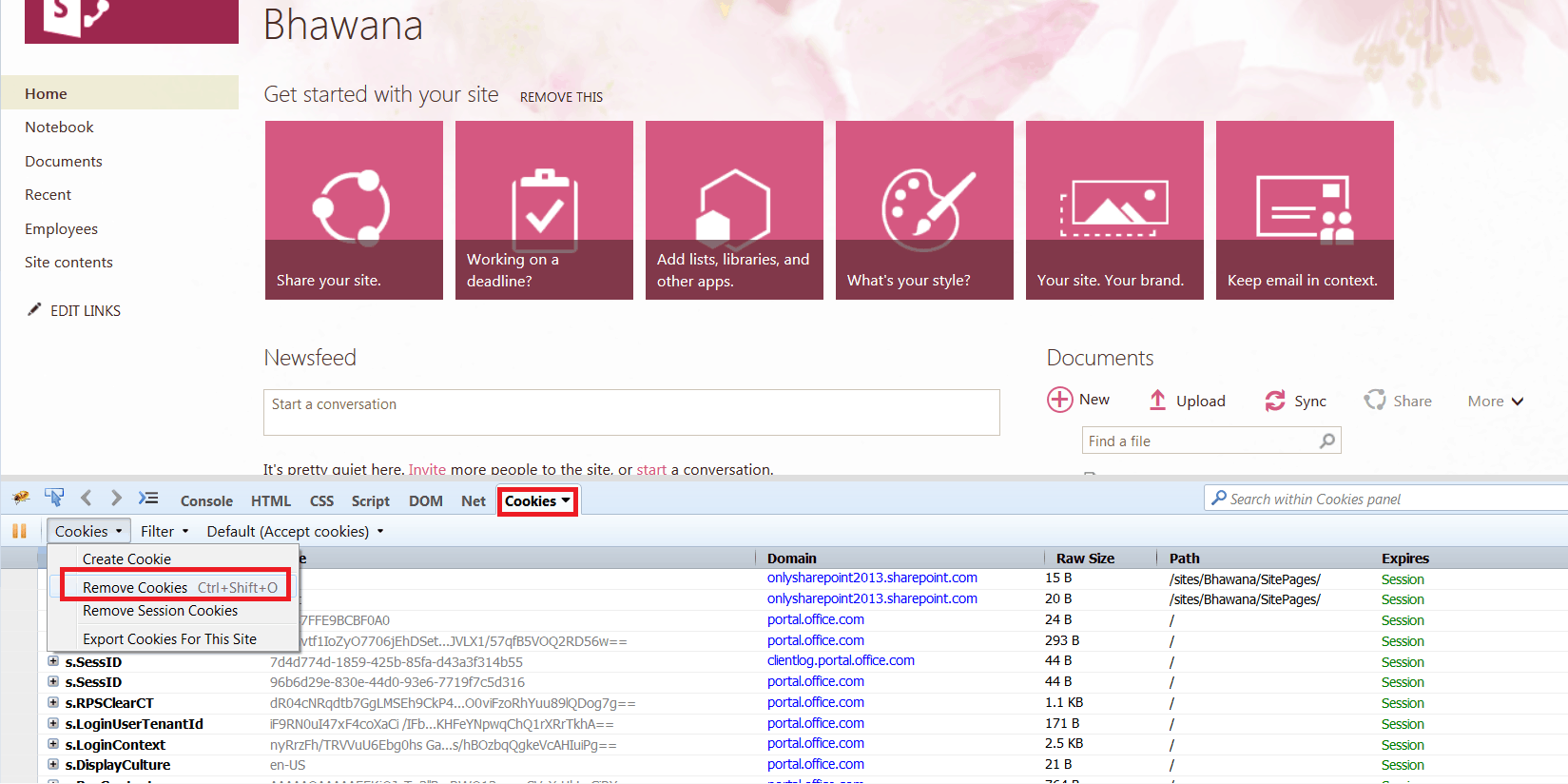Go back with Firebug left arrow
This screenshot has height=784, width=1568.
tap(87, 498)
